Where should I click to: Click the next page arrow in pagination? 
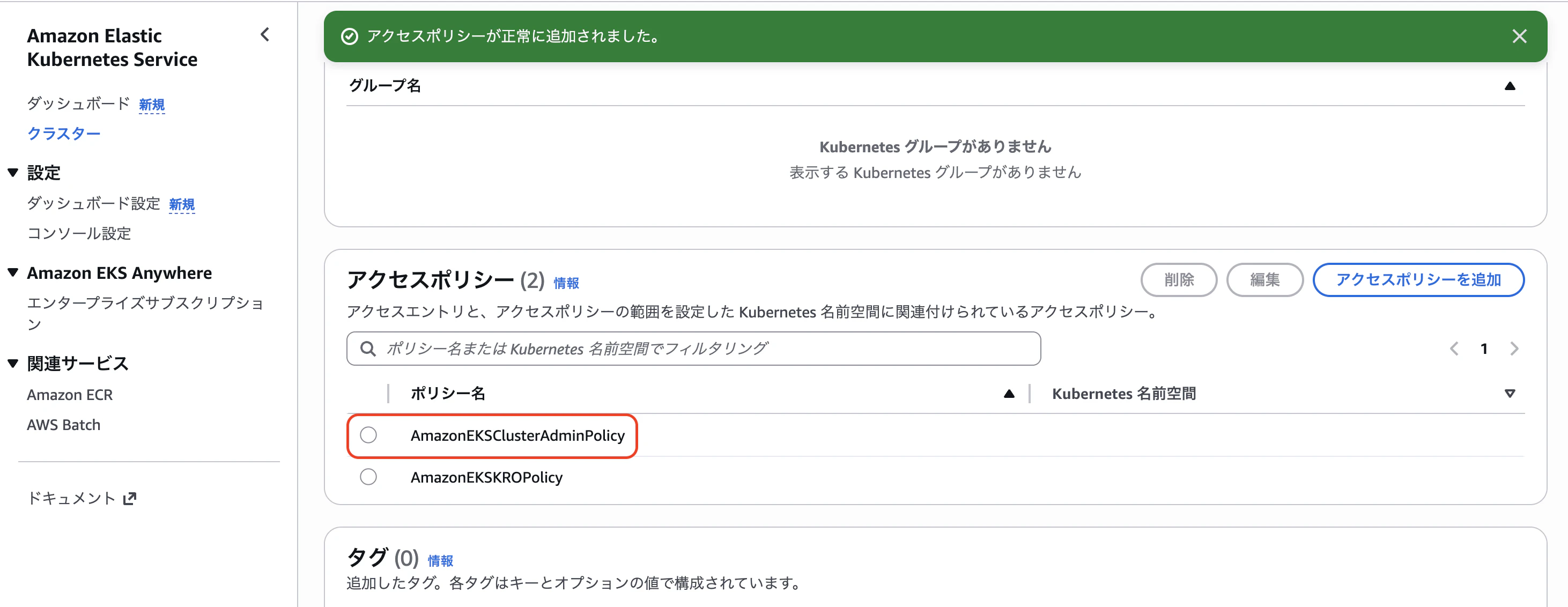[x=1515, y=348]
